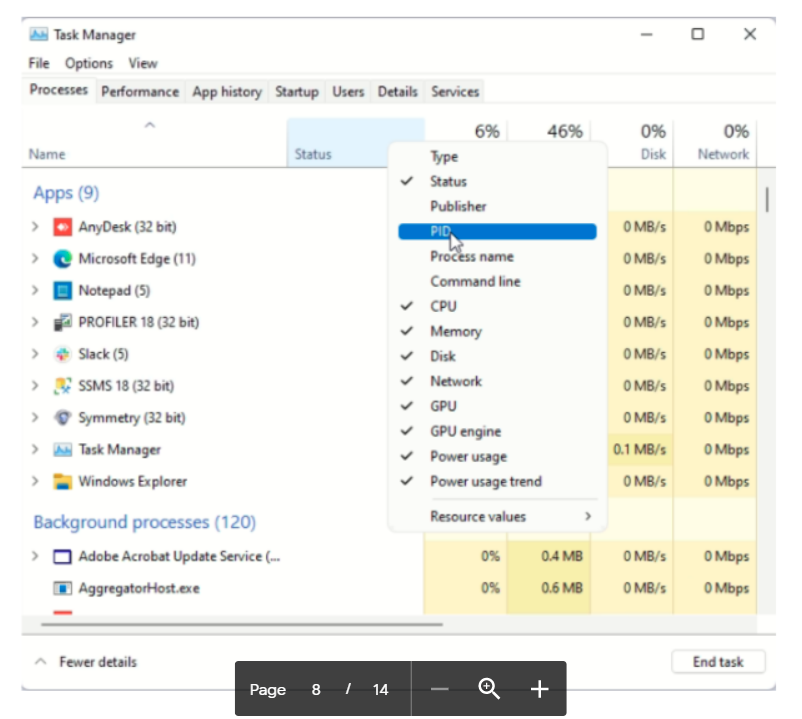Screen dimensions: 802x719
Task: Click the Windows Explorer folder icon
Action: [x=63, y=482]
